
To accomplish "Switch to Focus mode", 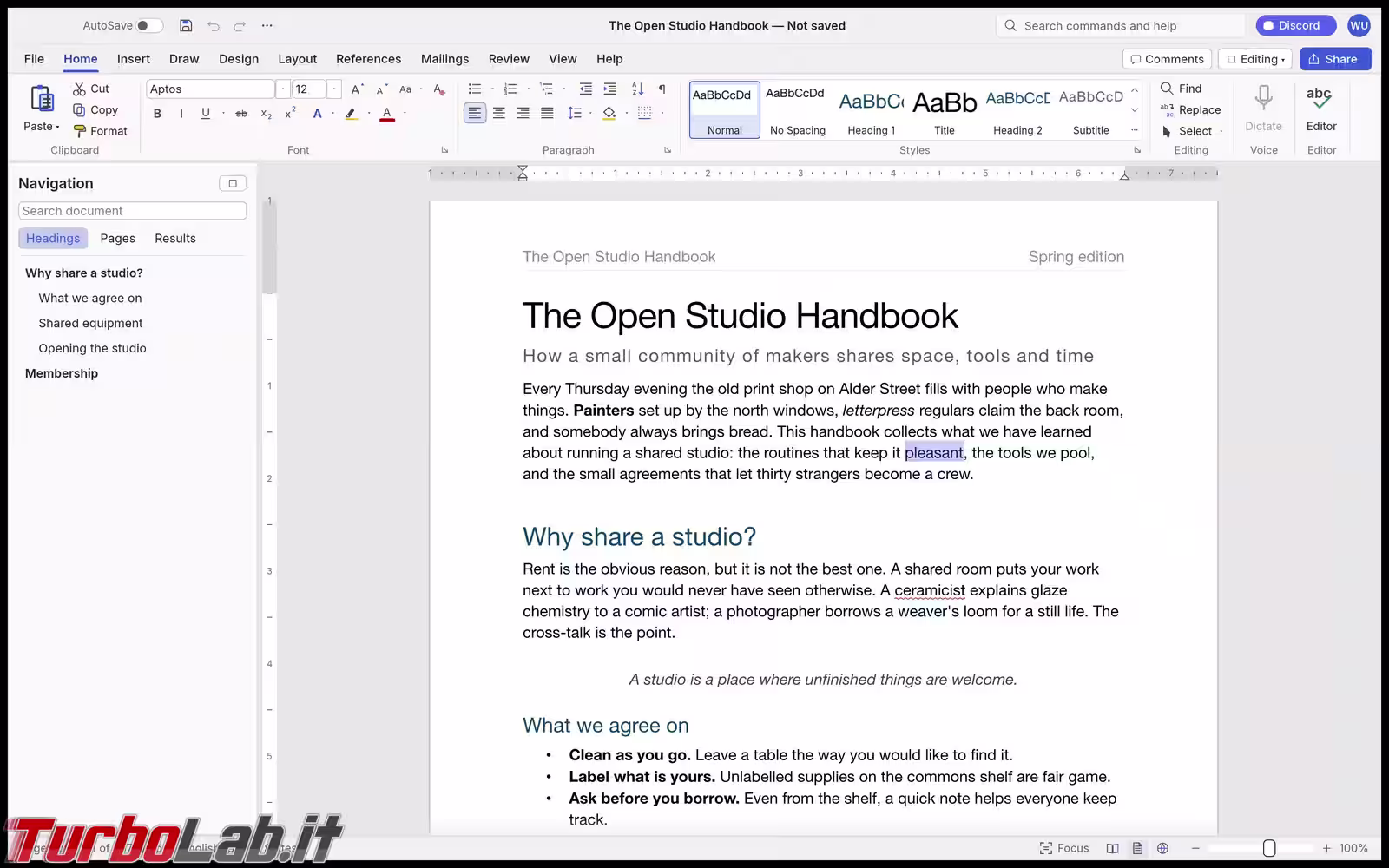I will pos(1064,848).
